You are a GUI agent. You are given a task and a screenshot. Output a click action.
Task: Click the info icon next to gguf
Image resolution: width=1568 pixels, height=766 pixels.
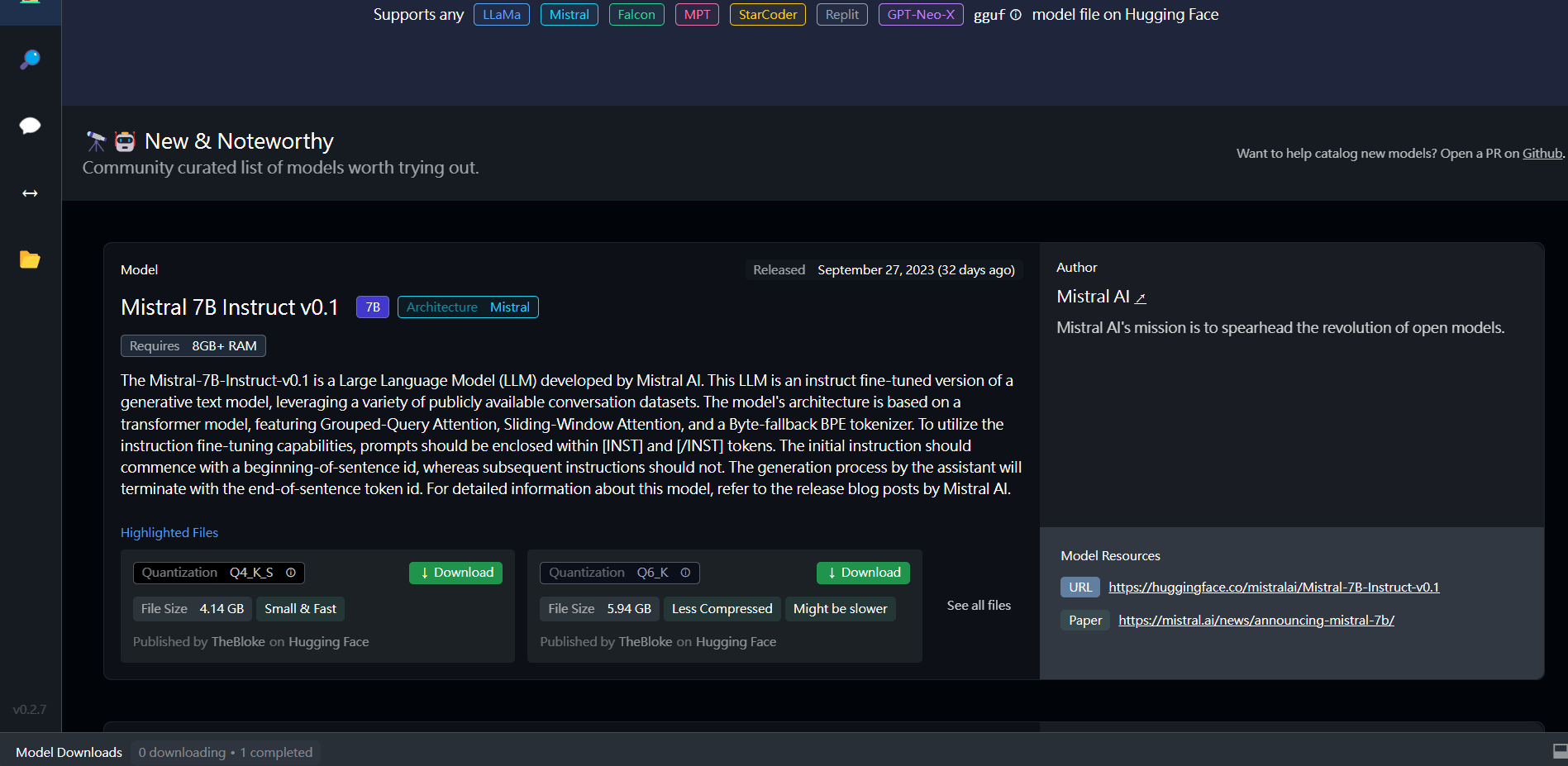tap(1016, 15)
